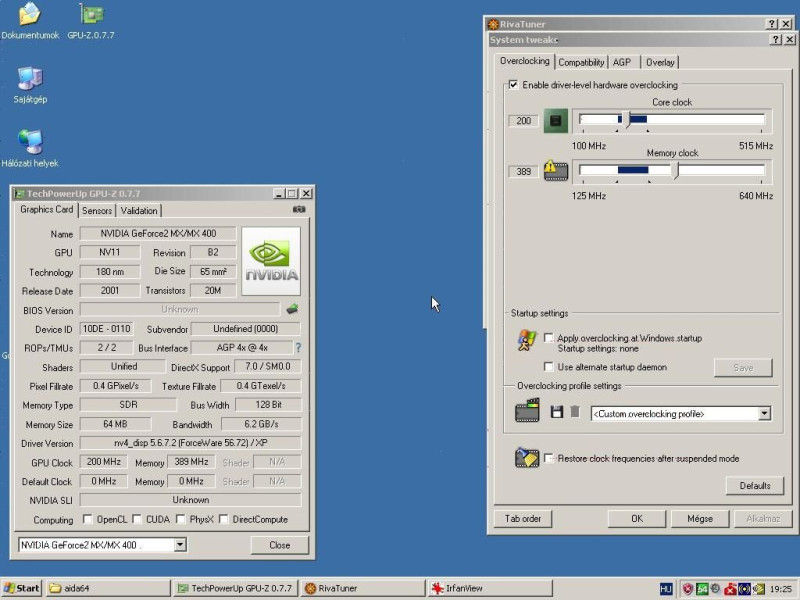Enable Use alternate startup daemon
The height and width of the screenshot is (600, 800).
(548, 367)
